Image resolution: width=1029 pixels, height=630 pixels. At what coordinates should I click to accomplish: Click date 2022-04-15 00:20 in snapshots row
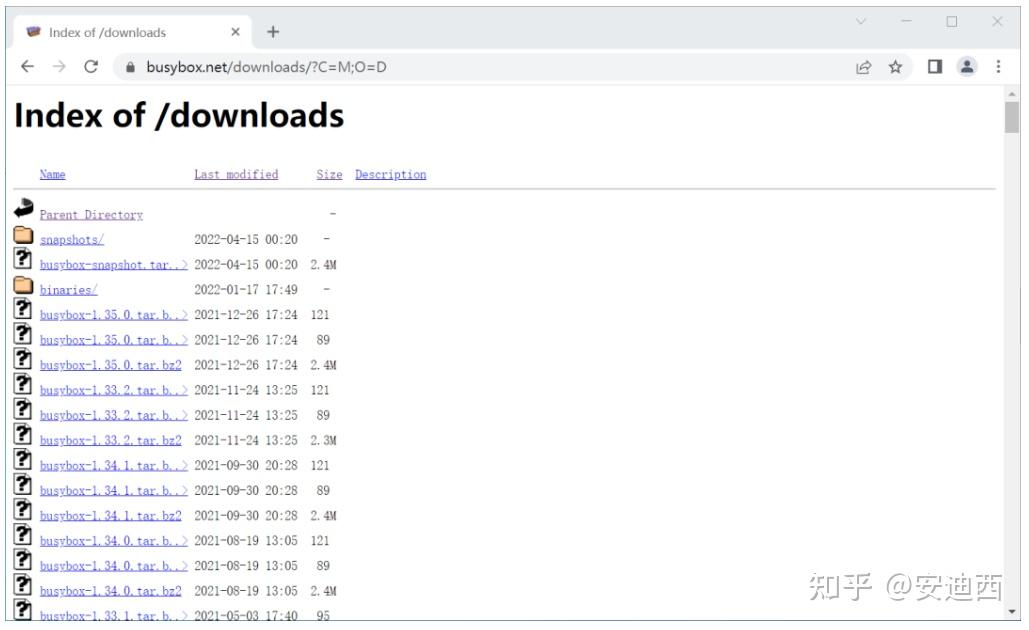click(x=246, y=240)
